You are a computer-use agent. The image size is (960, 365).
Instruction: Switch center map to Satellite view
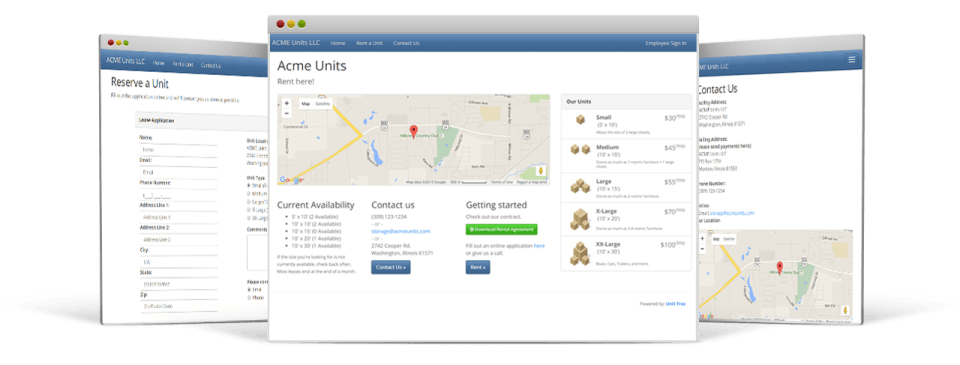tap(323, 103)
